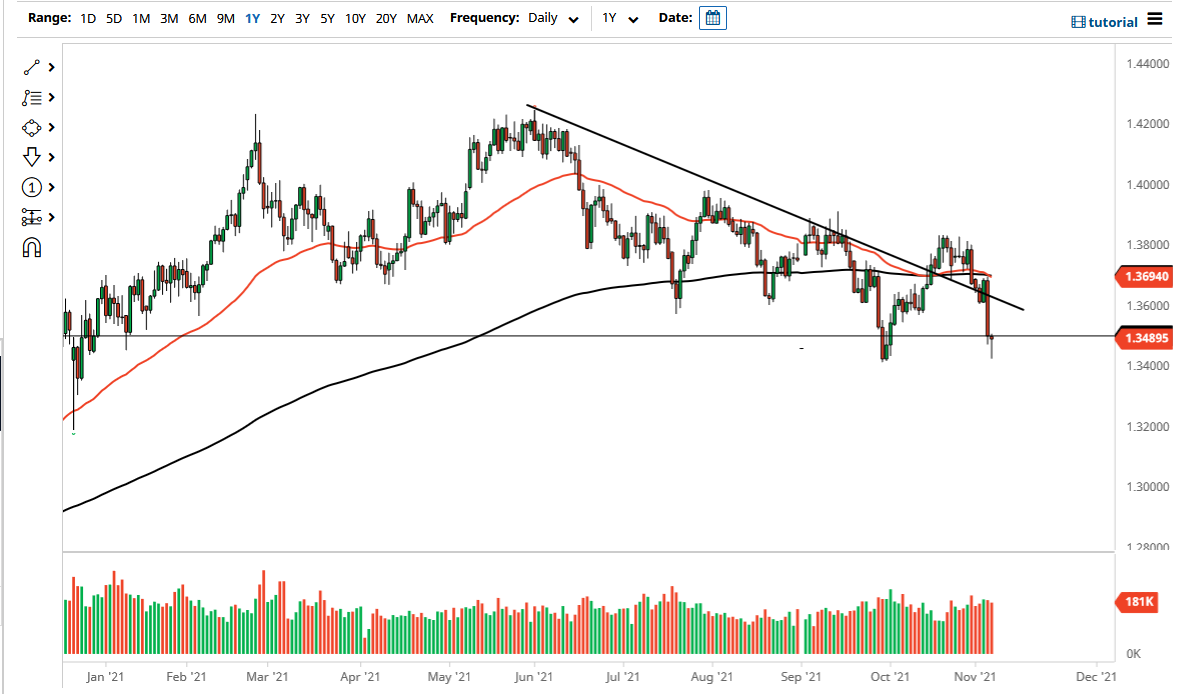Pick the numbered callout tool
This screenshot has width=1181, height=694.
point(29,187)
